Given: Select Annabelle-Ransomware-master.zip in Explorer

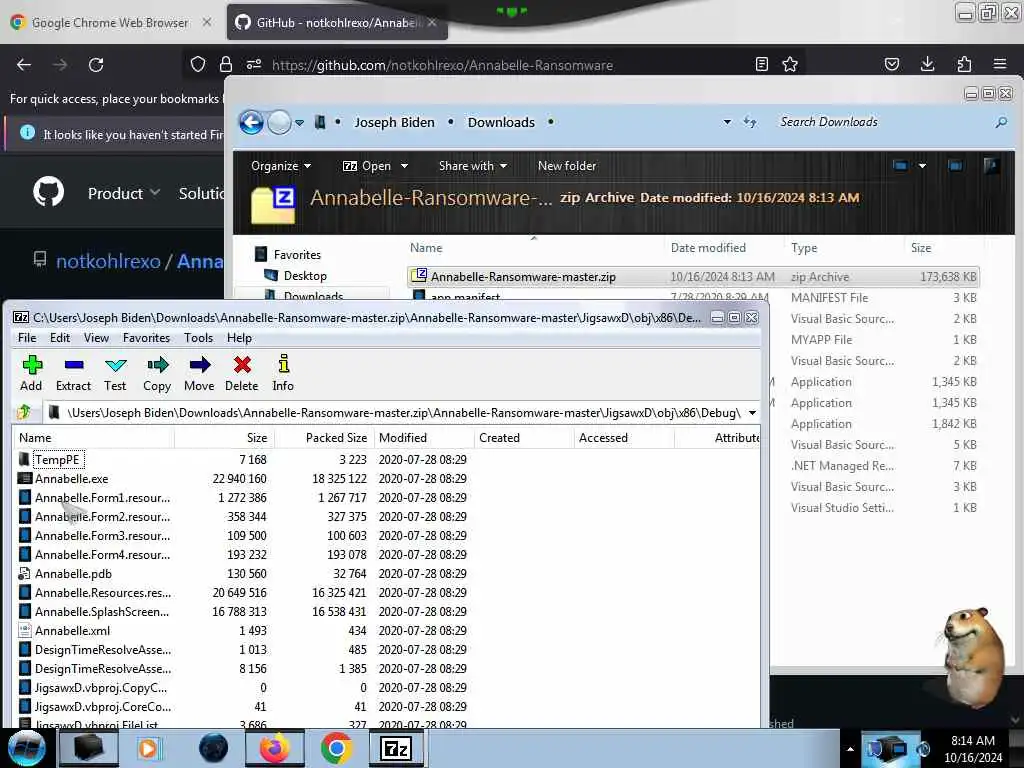Looking at the screenshot, I should pyautogui.click(x=694, y=277).
